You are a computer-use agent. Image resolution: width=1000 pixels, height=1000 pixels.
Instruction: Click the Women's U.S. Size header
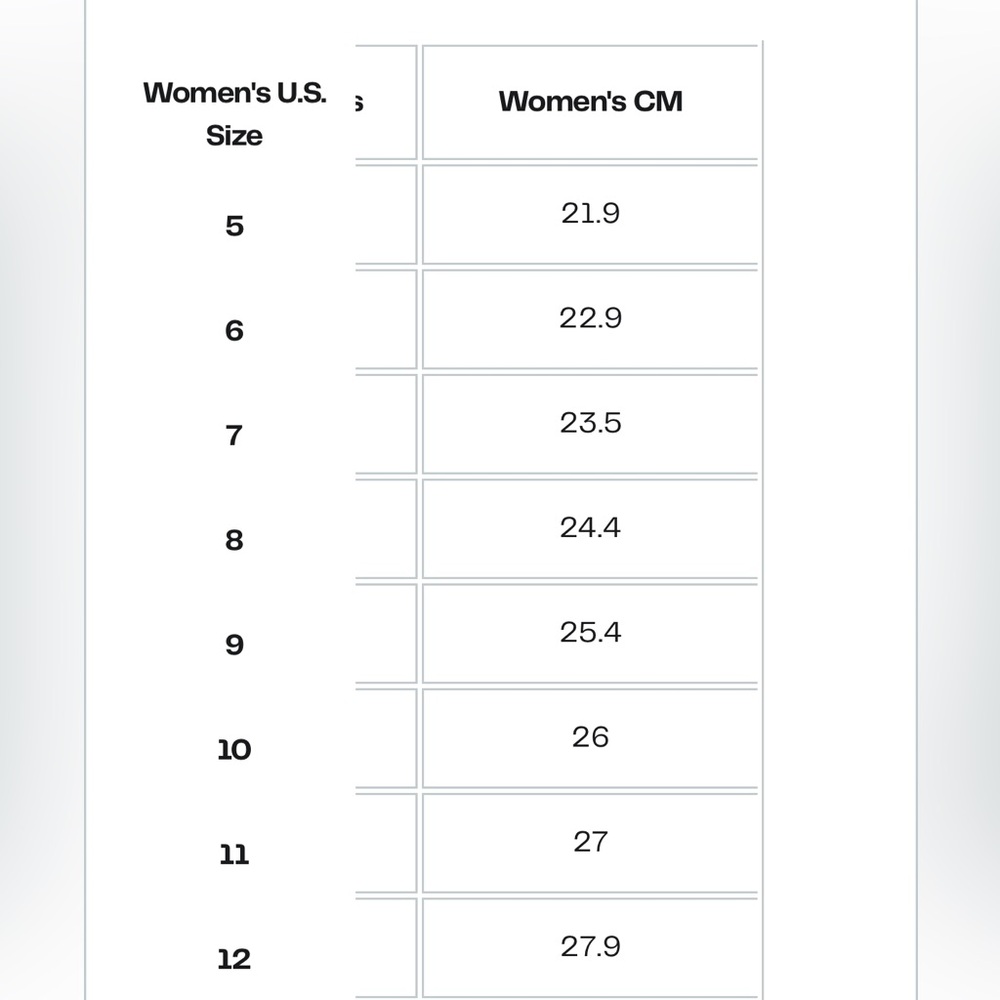[234, 114]
